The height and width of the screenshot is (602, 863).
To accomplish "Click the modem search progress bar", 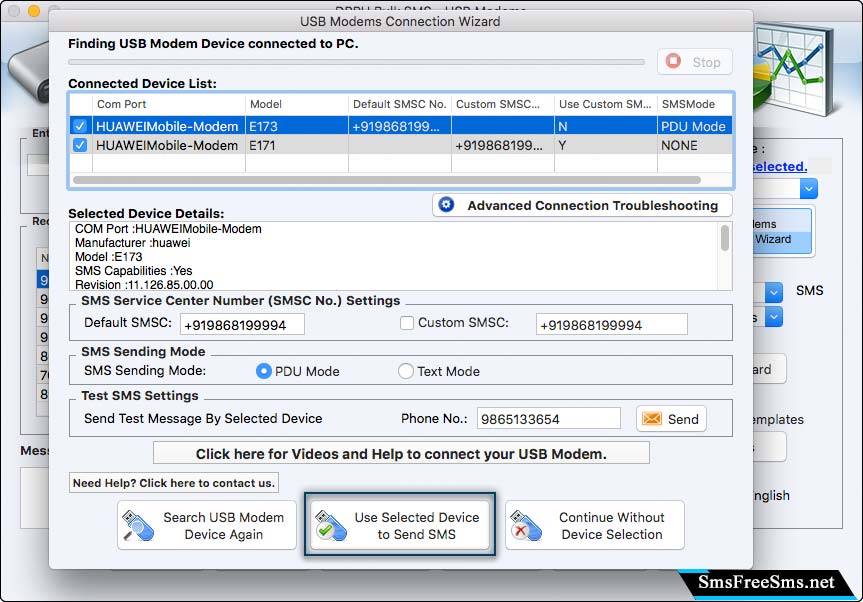I will pyautogui.click(x=356, y=62).
